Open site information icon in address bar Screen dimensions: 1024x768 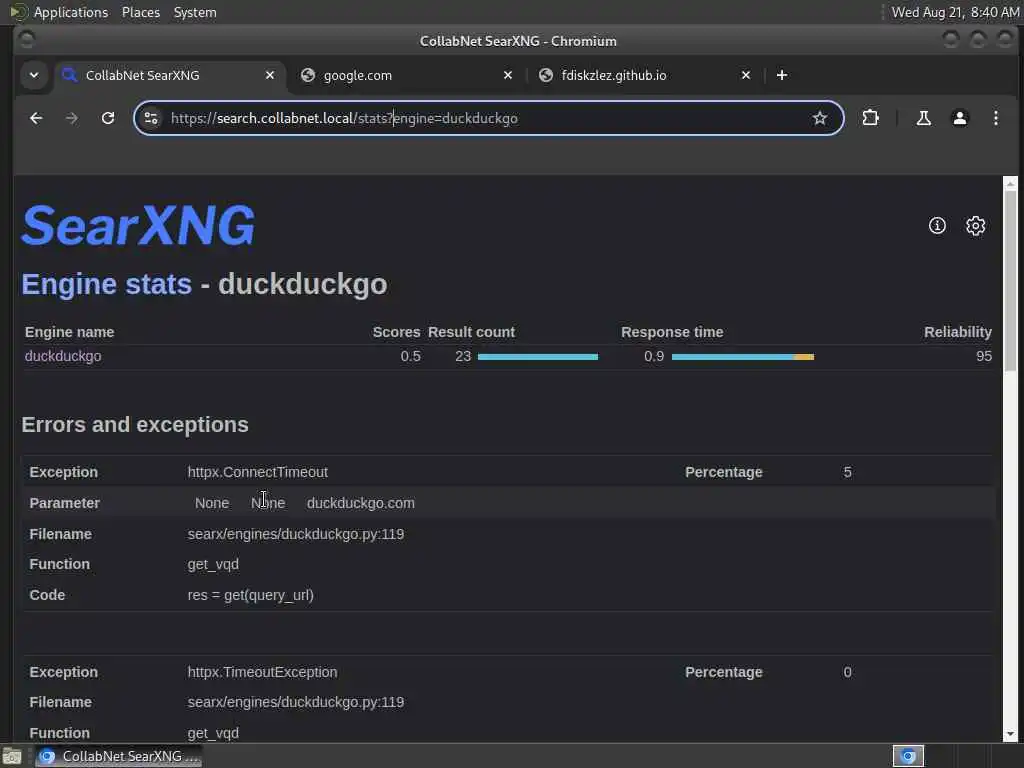point(151,118)
